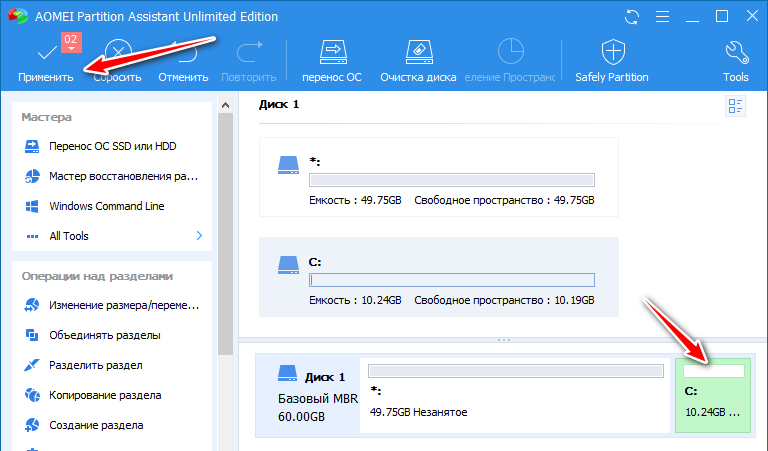Click the usage bar of C: partition card

point(452,280)
